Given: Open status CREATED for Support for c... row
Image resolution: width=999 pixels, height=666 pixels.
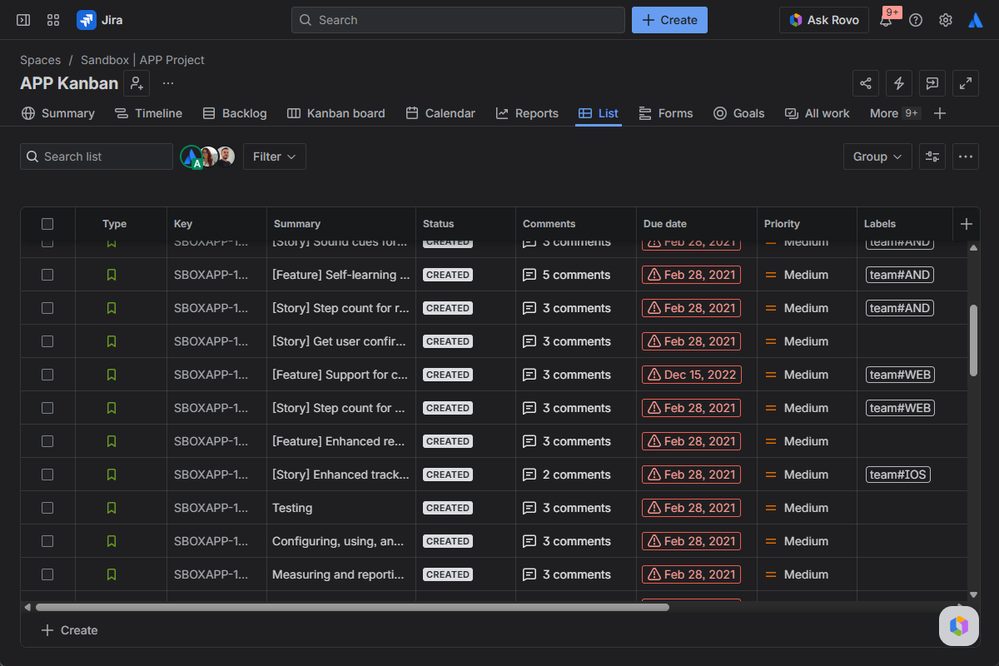Looking at the screenshot, I should 448,375.
